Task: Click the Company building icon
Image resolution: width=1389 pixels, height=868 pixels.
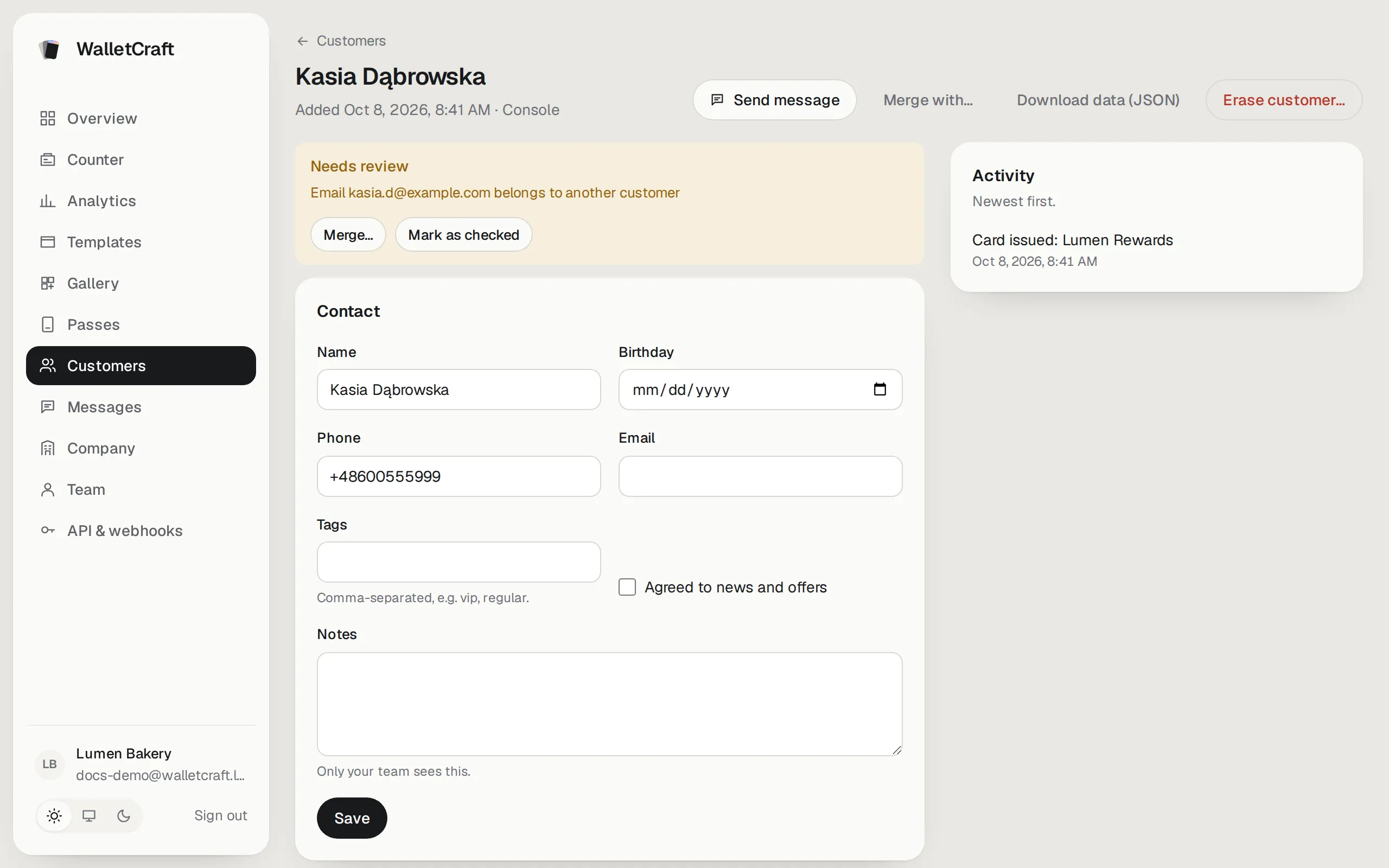Action: pyautogui.click(x=48, y=448)
